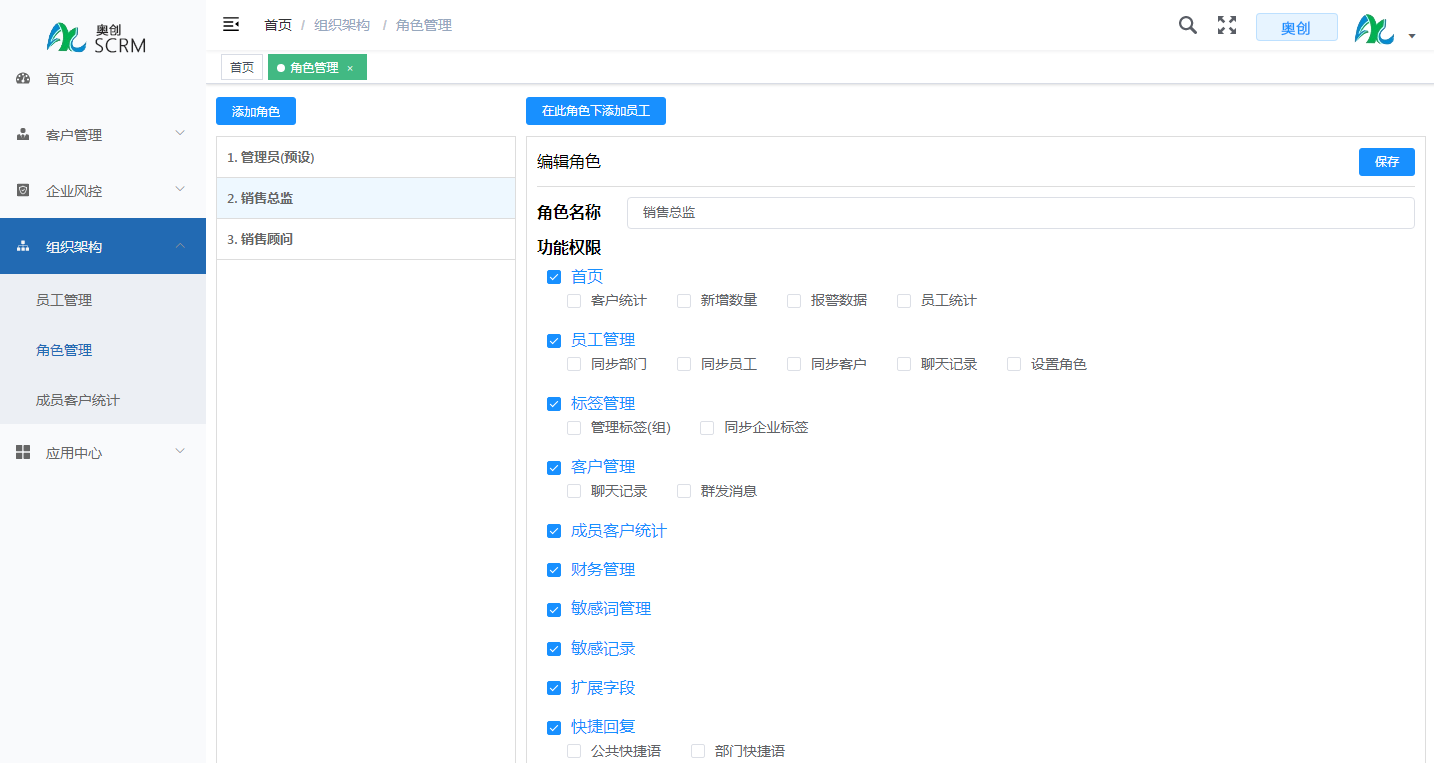Viewport: 1434px width, 763px height.
Task: Expand the 企业风控 menu chevron
Action: point(180,189)
